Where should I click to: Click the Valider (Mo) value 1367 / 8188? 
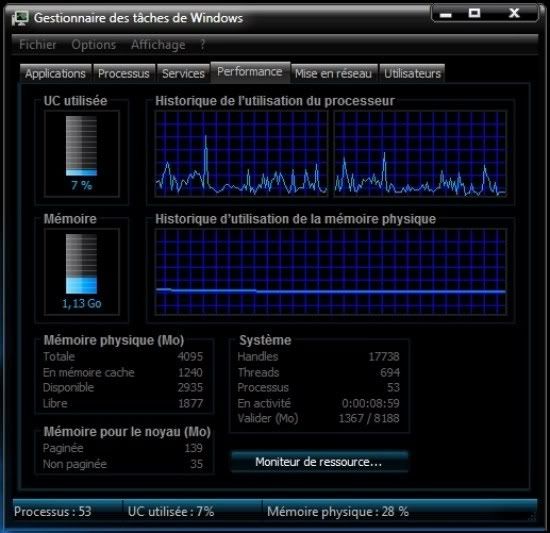click(369, 418)
